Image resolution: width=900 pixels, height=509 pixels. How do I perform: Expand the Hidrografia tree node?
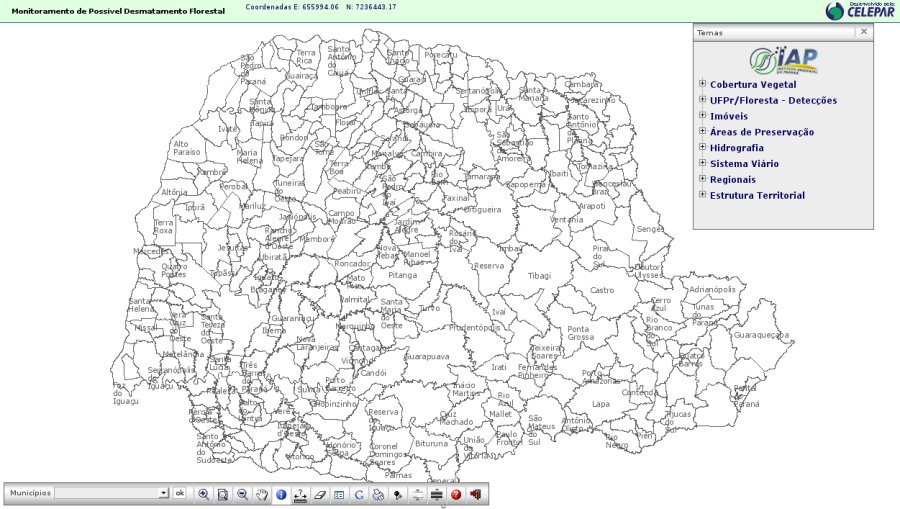tap(703, 147)
